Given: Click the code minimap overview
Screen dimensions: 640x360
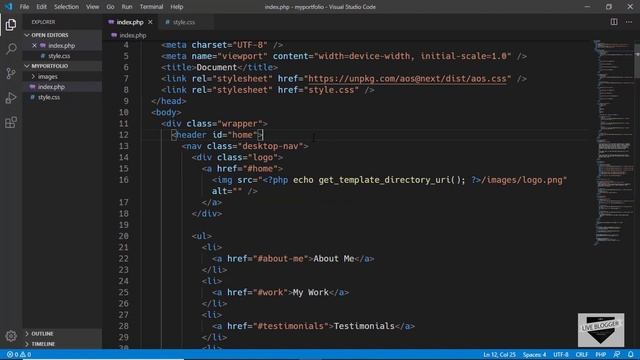Looking at the screenshot, I should pyautogui.click(x=613, y=143).
